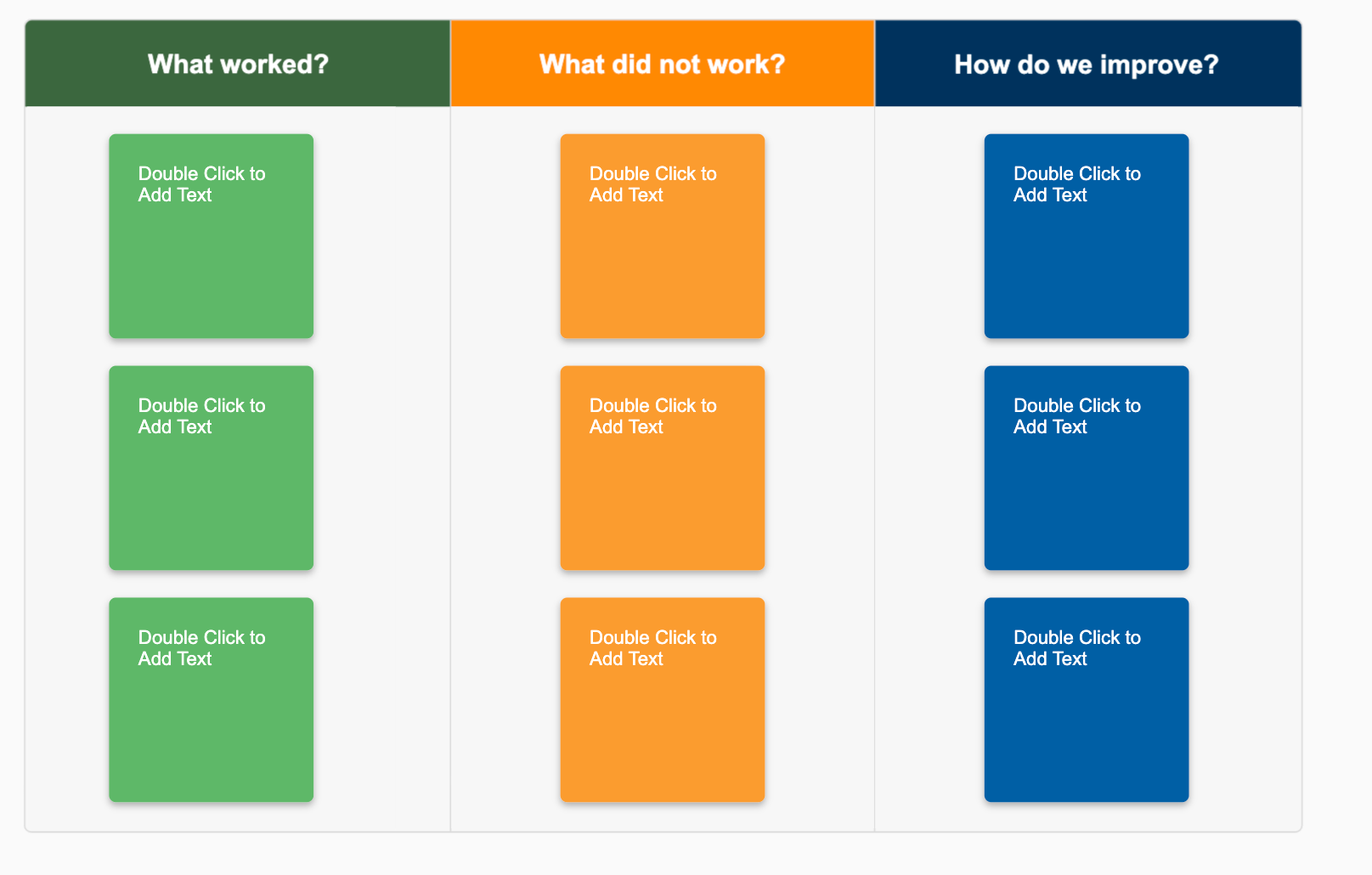
Task: Click the bottom green sticky note
Action: 211,700
